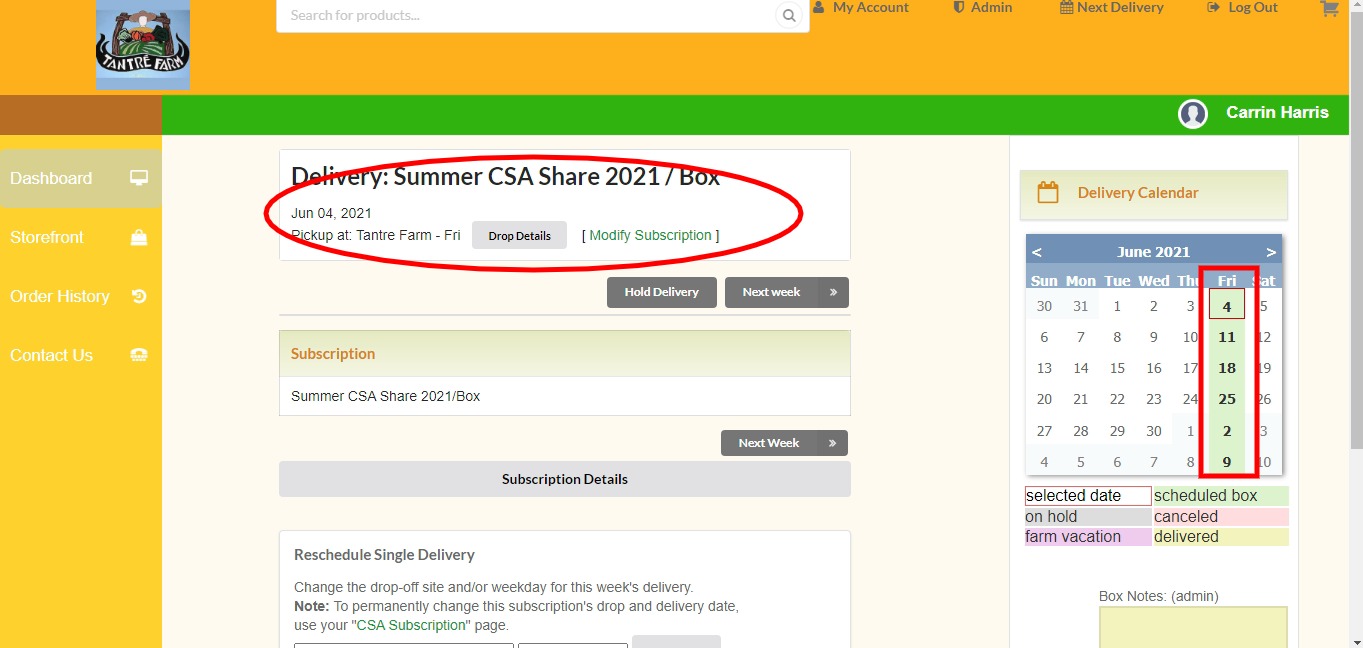Click the Dashboard monitor icon
1363x648 pixels.
pyautogui.click(x=139, y=178)
